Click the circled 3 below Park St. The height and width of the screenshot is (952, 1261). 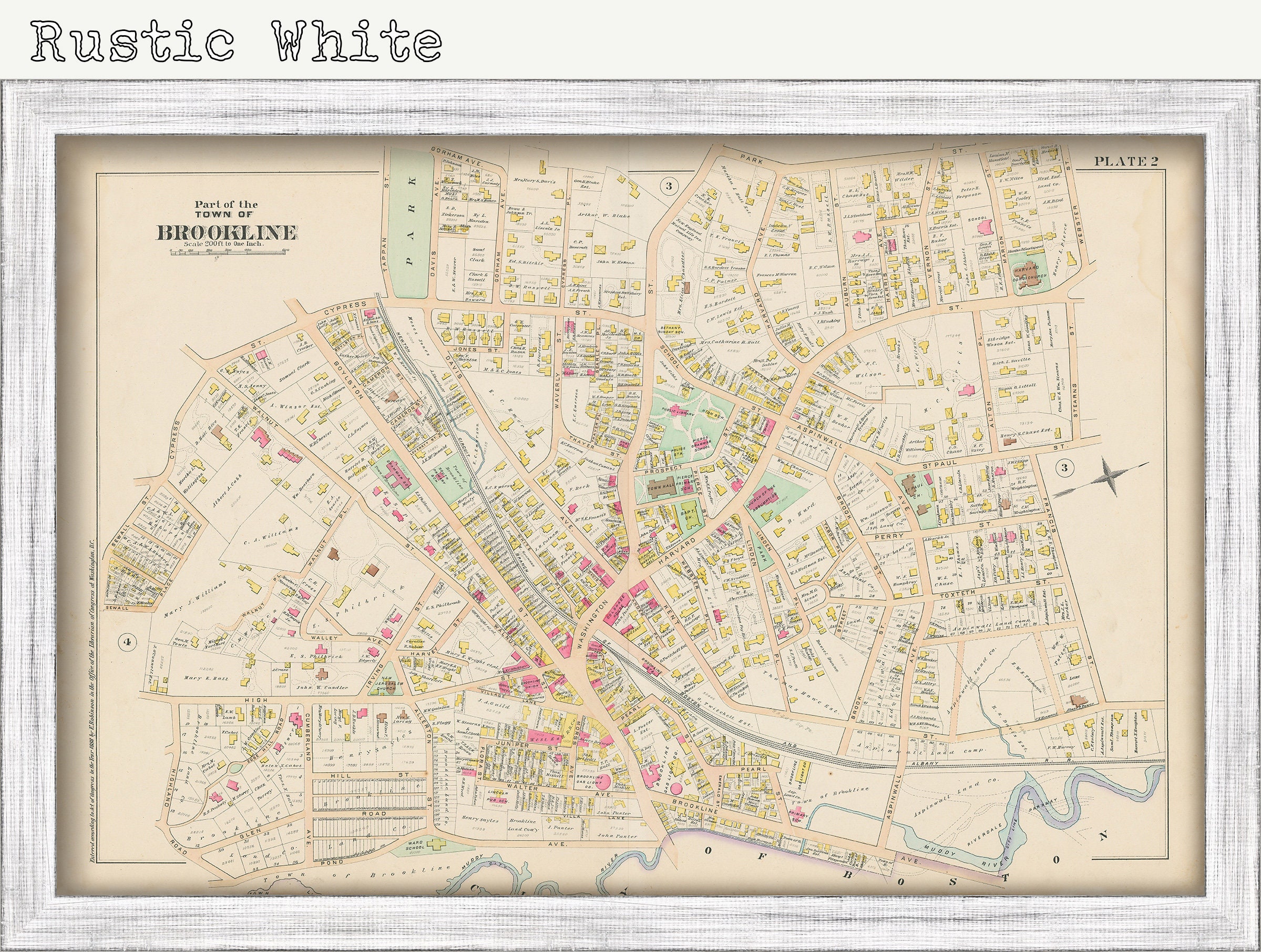(669, 186)
